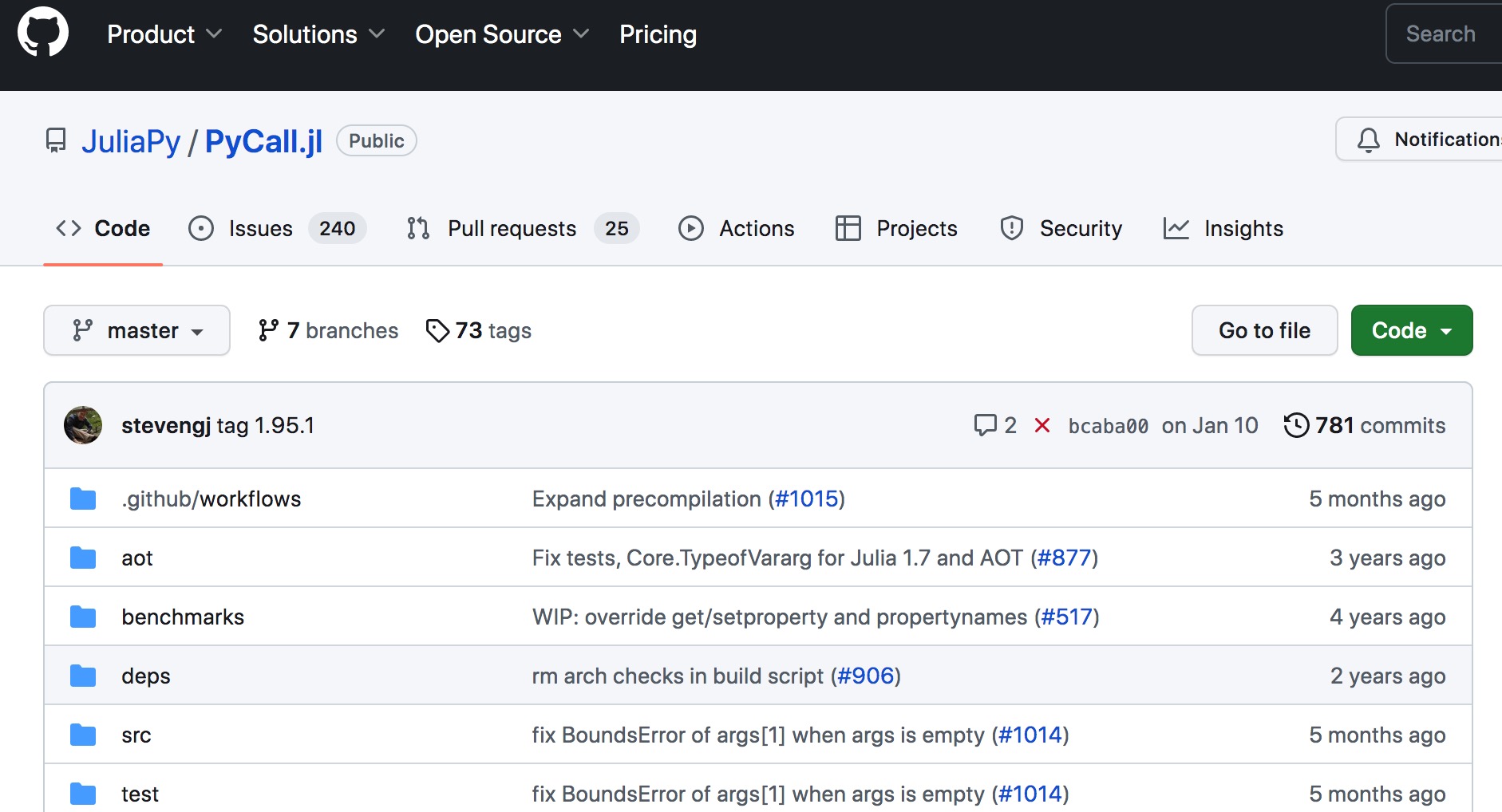Click the '3 years ago' timestamp

click(x=1387, y=558)
